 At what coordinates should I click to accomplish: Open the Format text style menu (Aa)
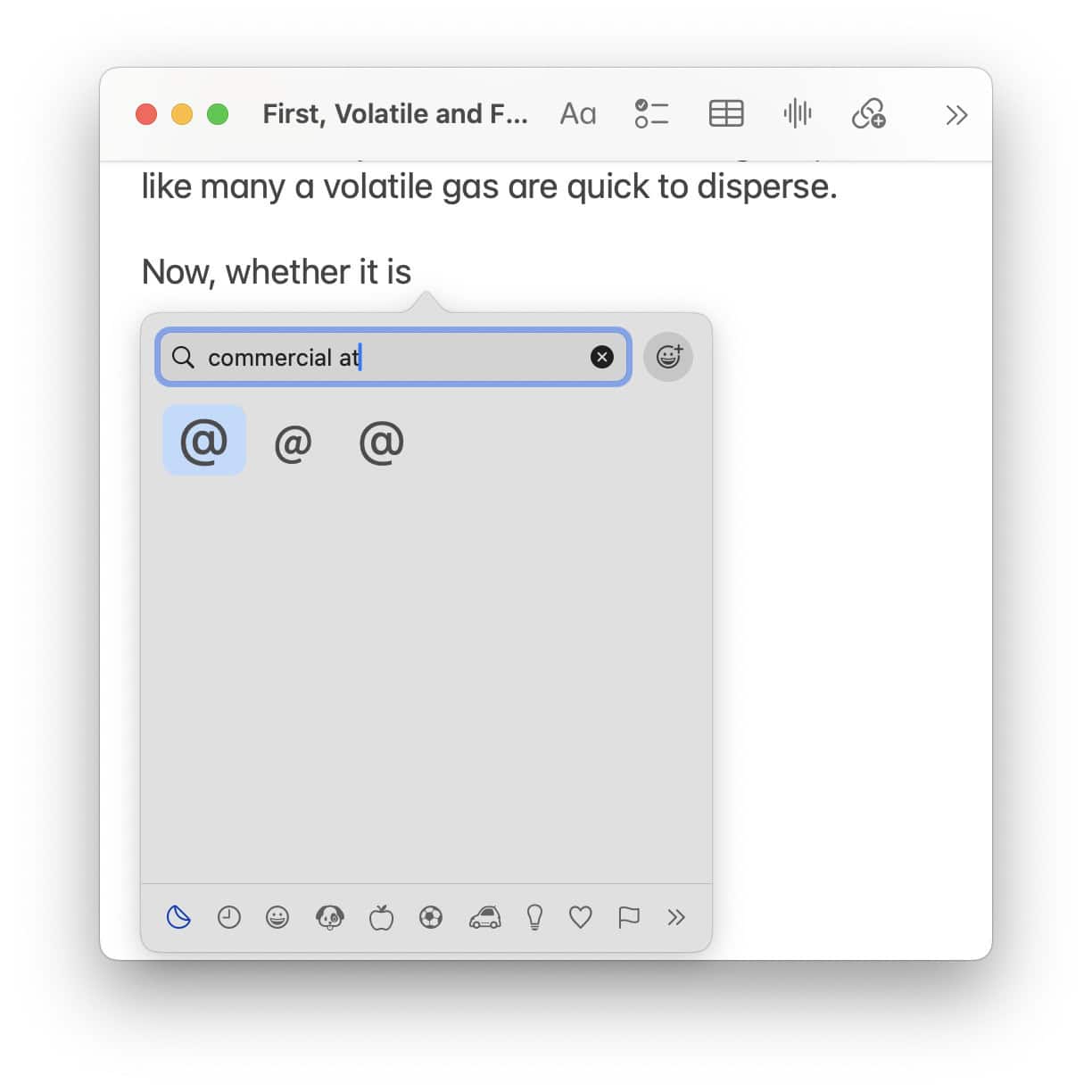[577, 113]
